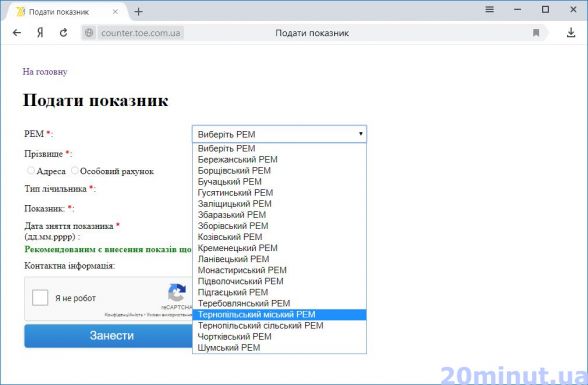The width and height of the screenshot is (588, 385).
Task: Open the browser hamburger menu
Action: click(x=489, y=9)
